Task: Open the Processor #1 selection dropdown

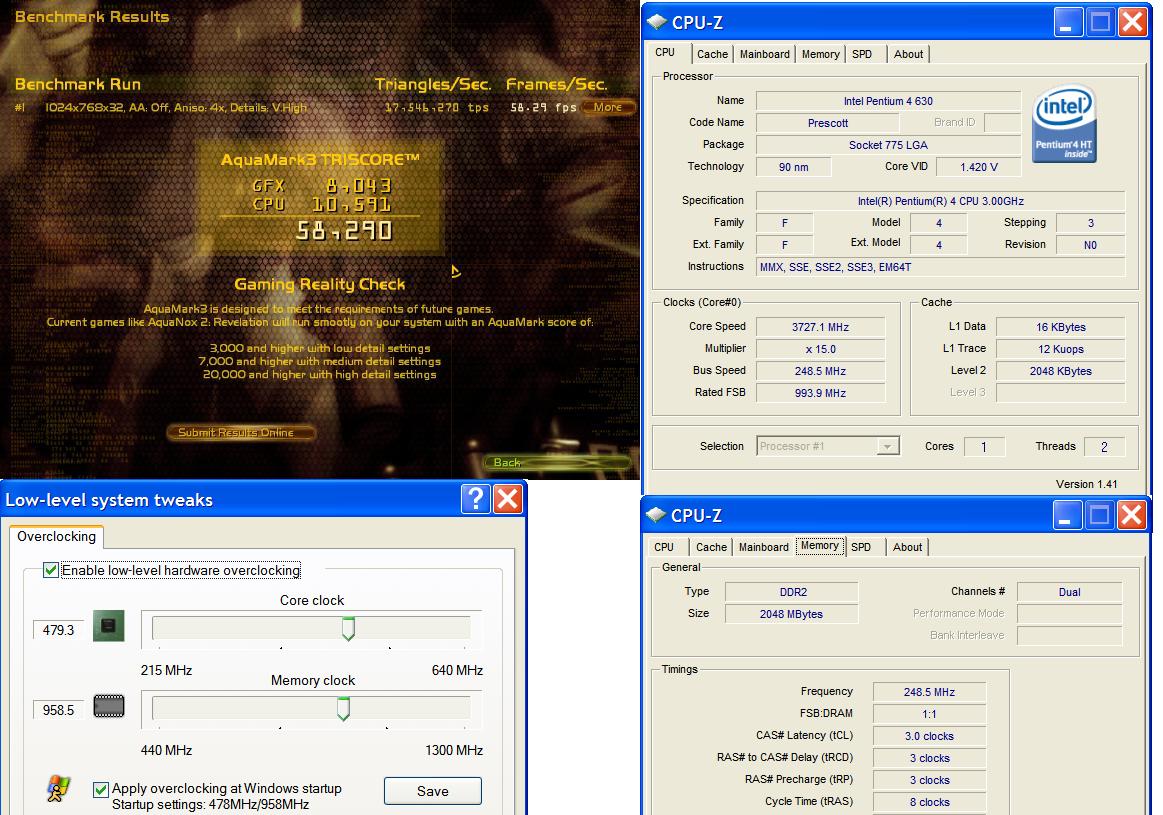Action: click(x=887, y=446)
